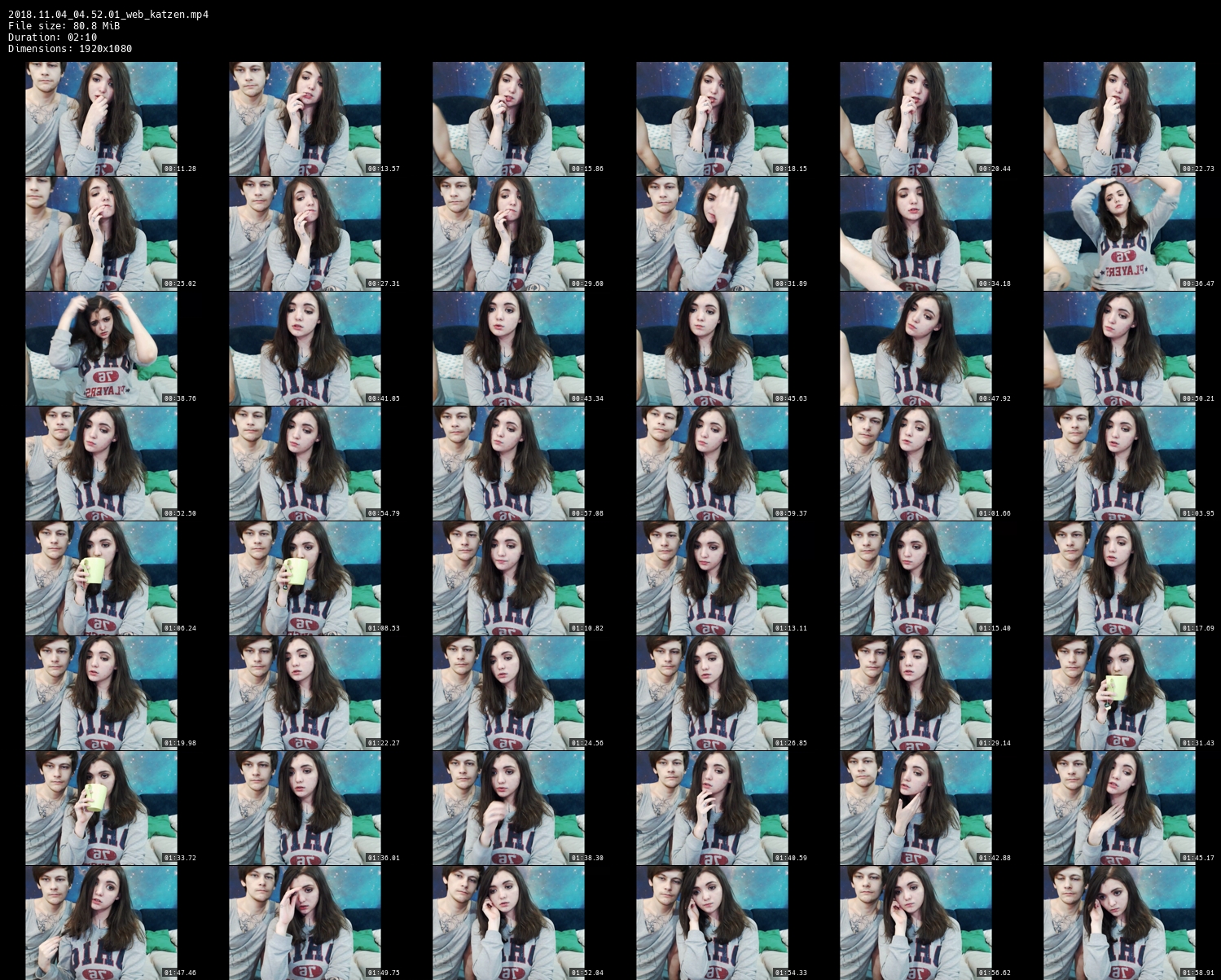Image resolution: width=1221 pixels, height=980 pixels.
Task: Click the 'File size: 80.8 MiB' line
Action: tap(64, 25)
